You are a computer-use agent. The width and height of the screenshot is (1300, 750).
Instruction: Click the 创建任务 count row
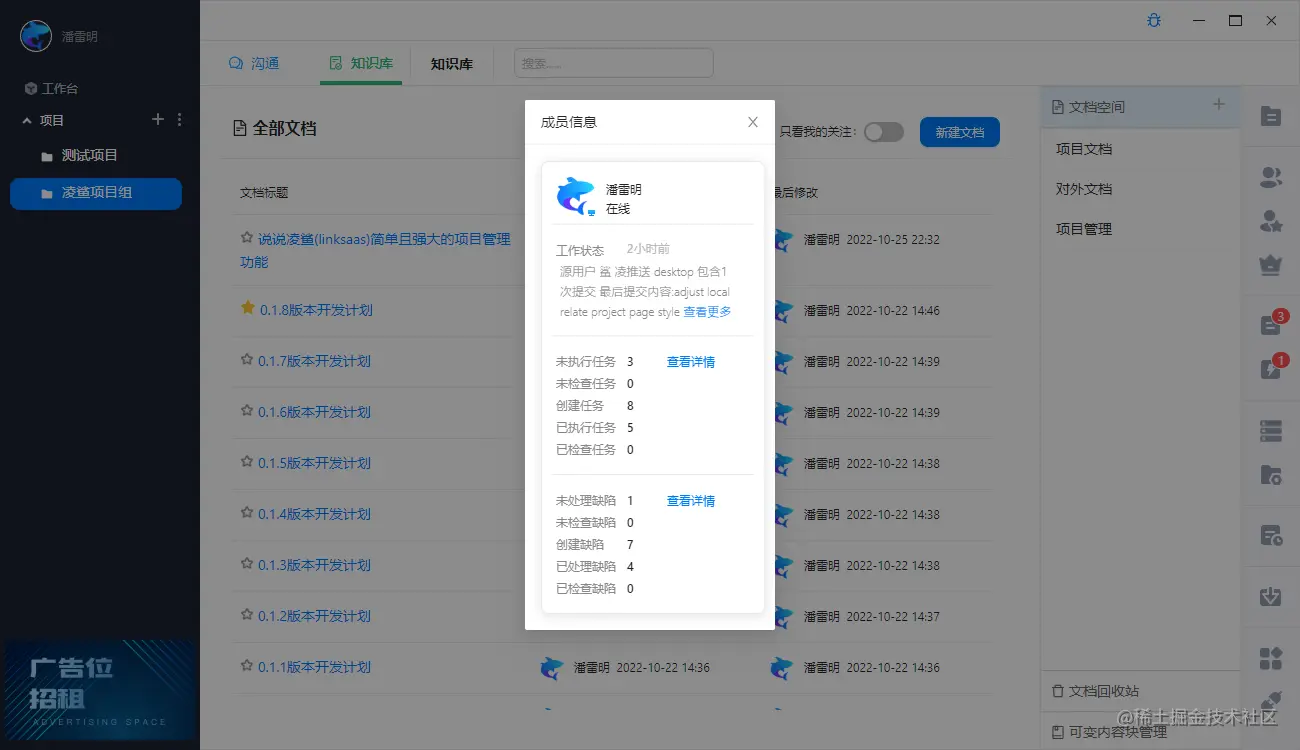pos(595,406)
